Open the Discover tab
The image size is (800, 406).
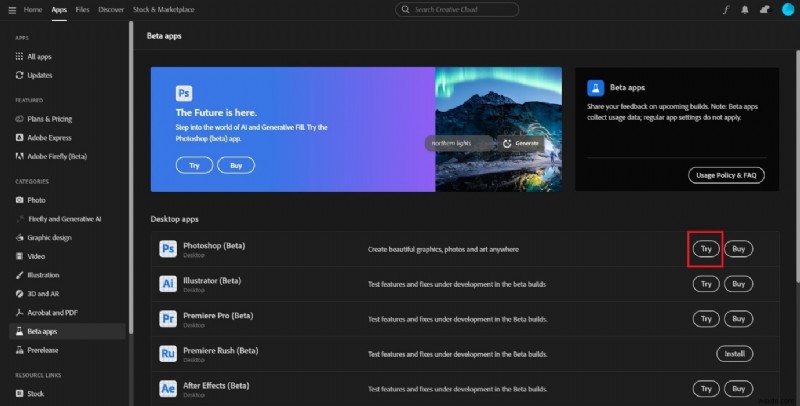[x=111, y=10]
